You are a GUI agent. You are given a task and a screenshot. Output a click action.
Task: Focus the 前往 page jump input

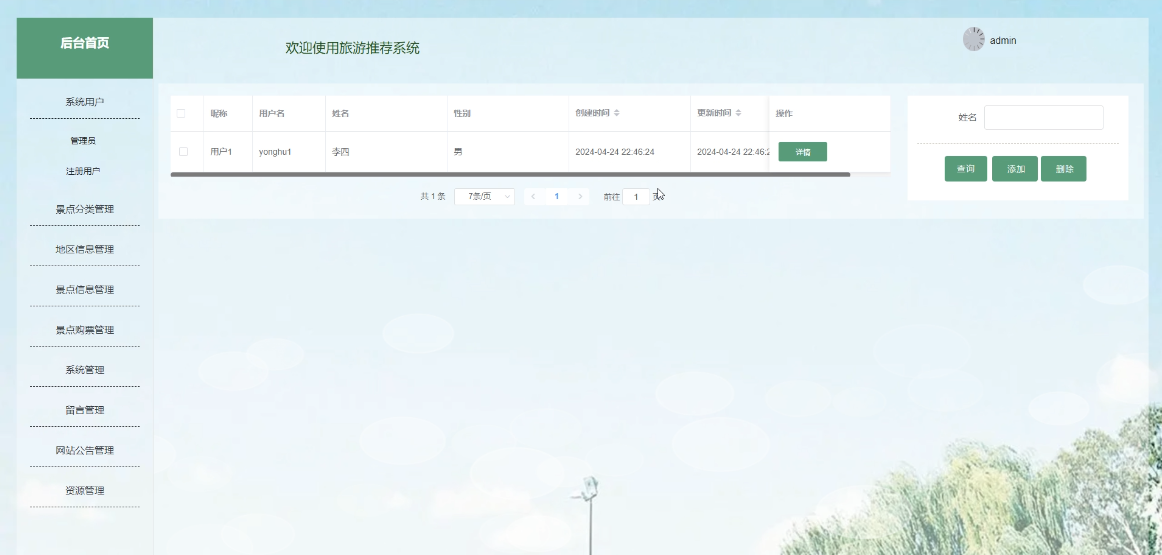pos(636,197)
